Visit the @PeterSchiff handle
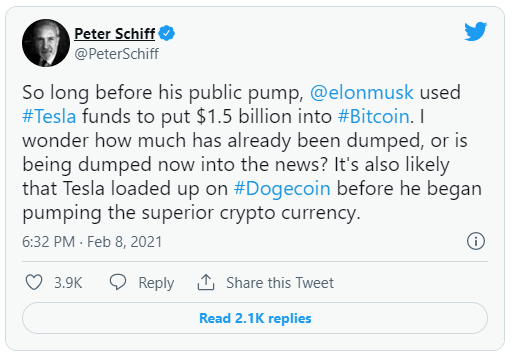This screenshot has height=361, width=515. coord(117,54)
